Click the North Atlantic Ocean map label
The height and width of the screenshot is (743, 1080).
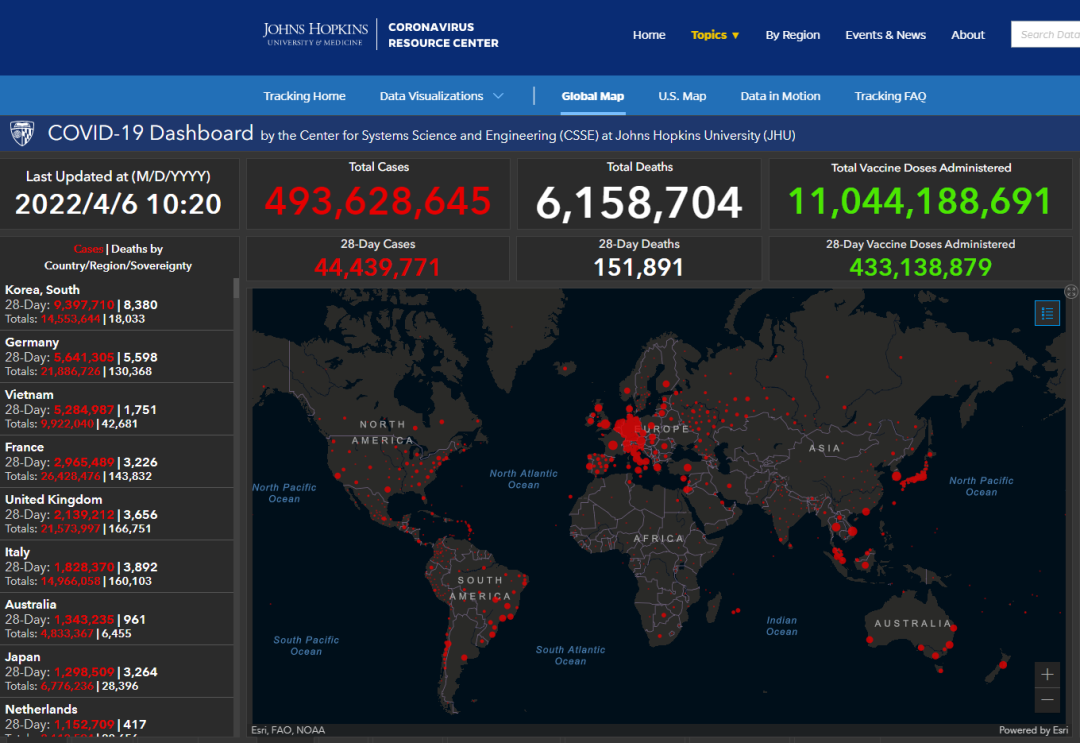click(x=523, y=479)
